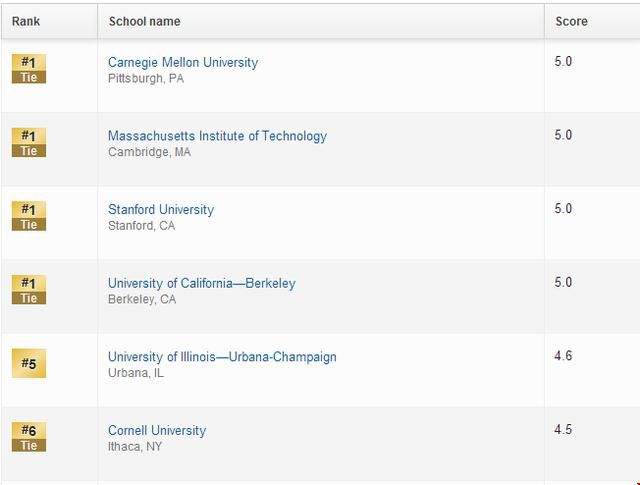This screenshot has width=640, height=485.
Task: Click the #1 Tie badge beside Carnegie Mellon
Action: [x=29, y=69]
